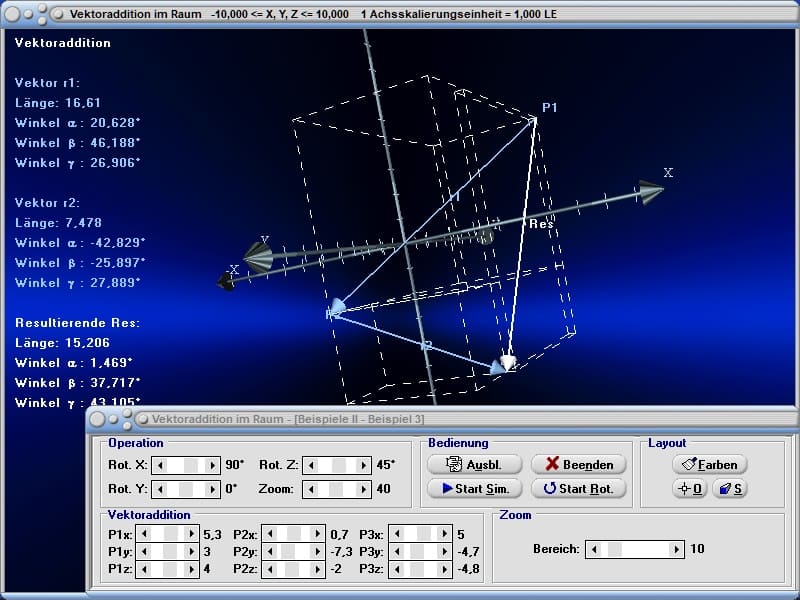The height and width of the screenshot is (600, 800).
Task: Increase Zoom in Operation with right arrow
Action: [x=363, y=489]
